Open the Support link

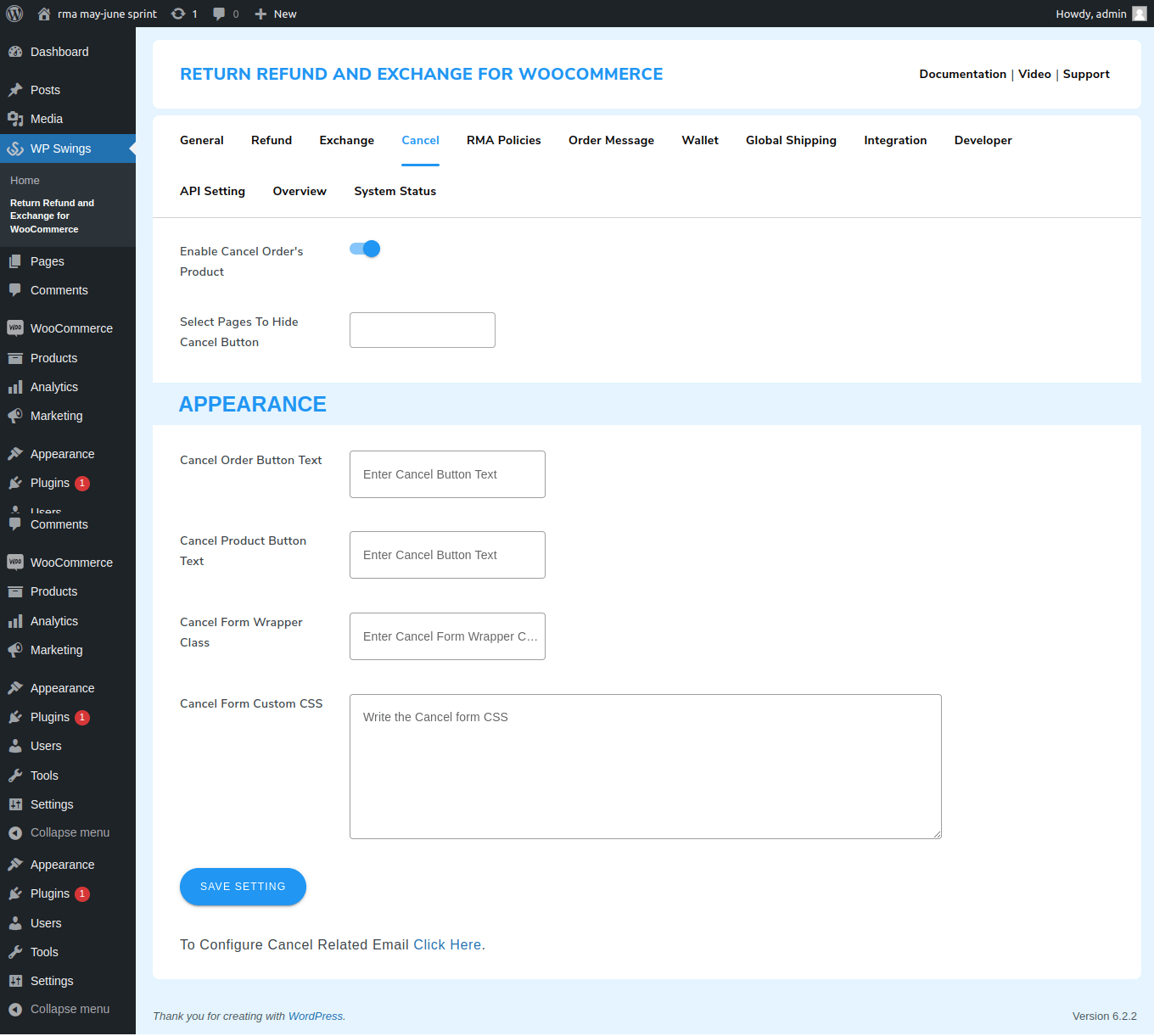coord(1086,74)
